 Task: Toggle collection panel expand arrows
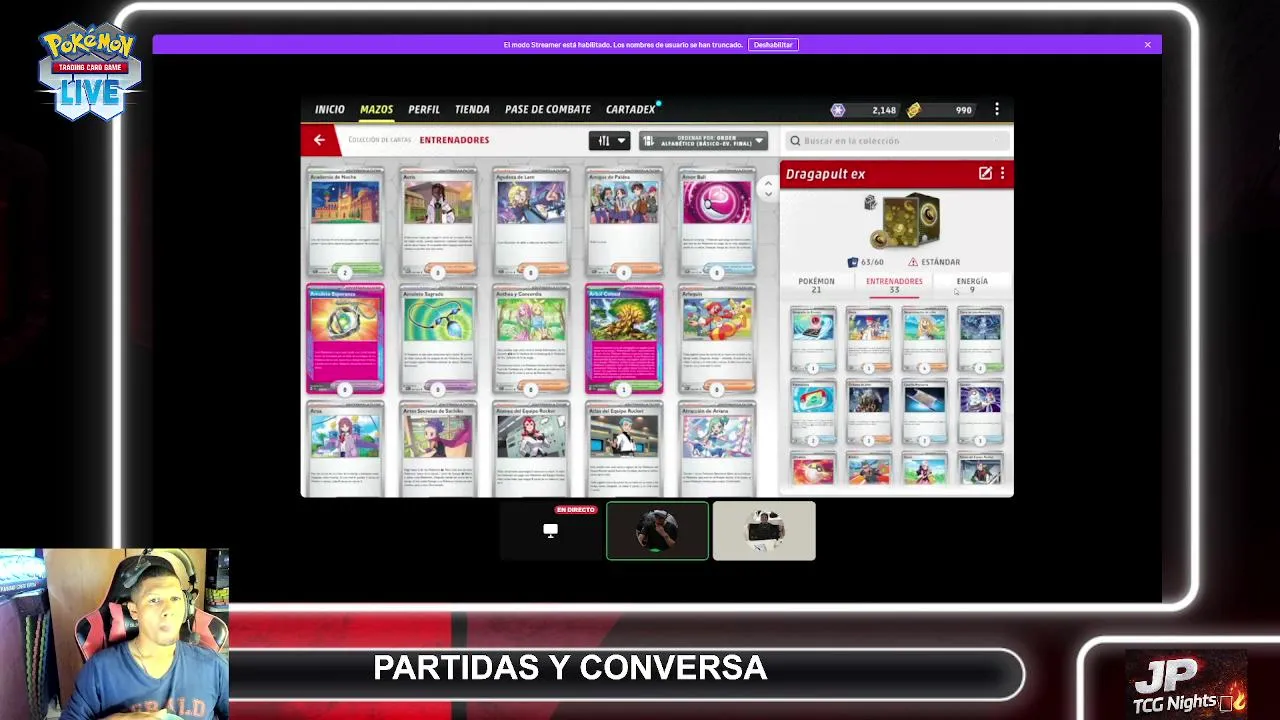click(x=768, y=187)
